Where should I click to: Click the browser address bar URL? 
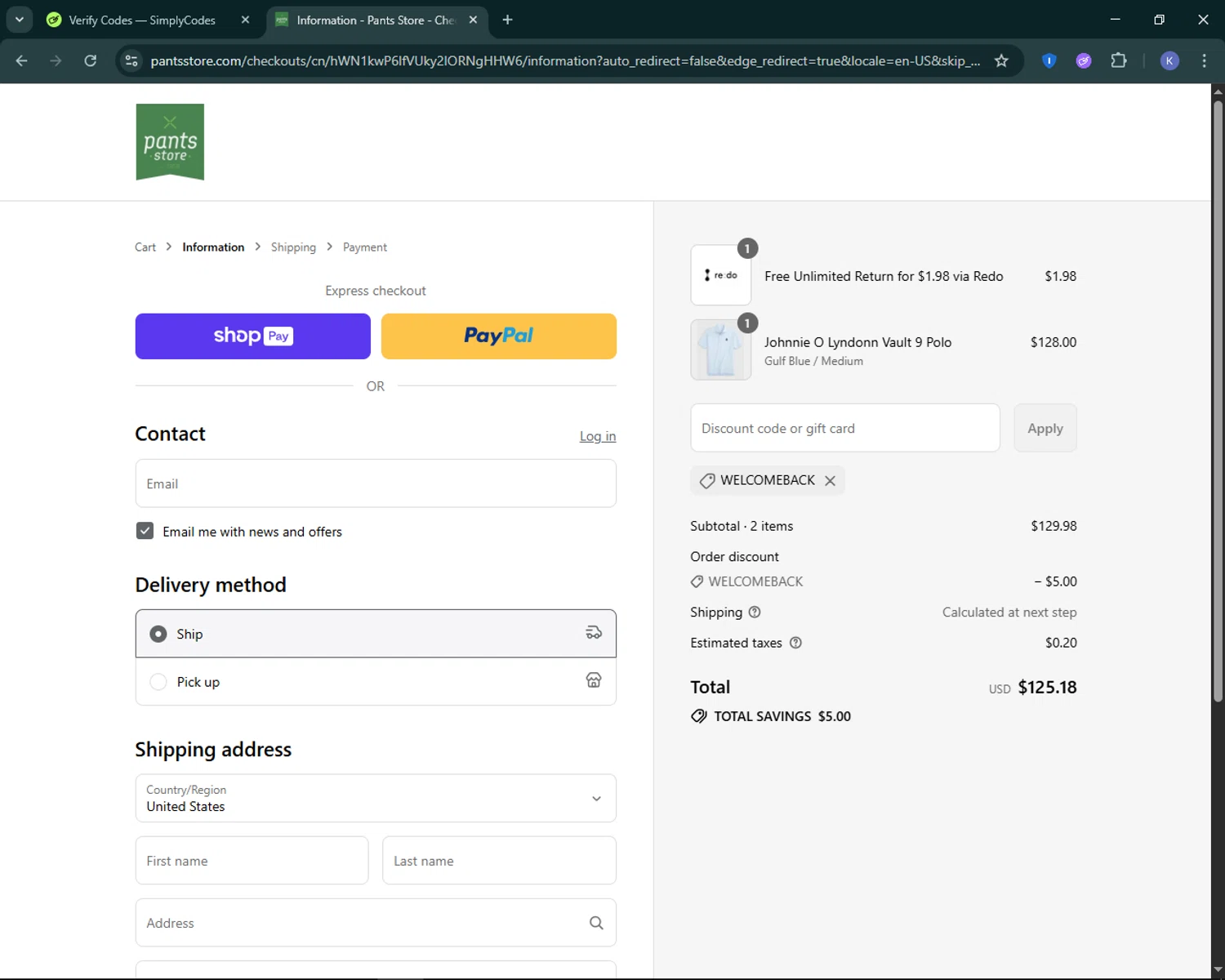[x=565, y=60]
